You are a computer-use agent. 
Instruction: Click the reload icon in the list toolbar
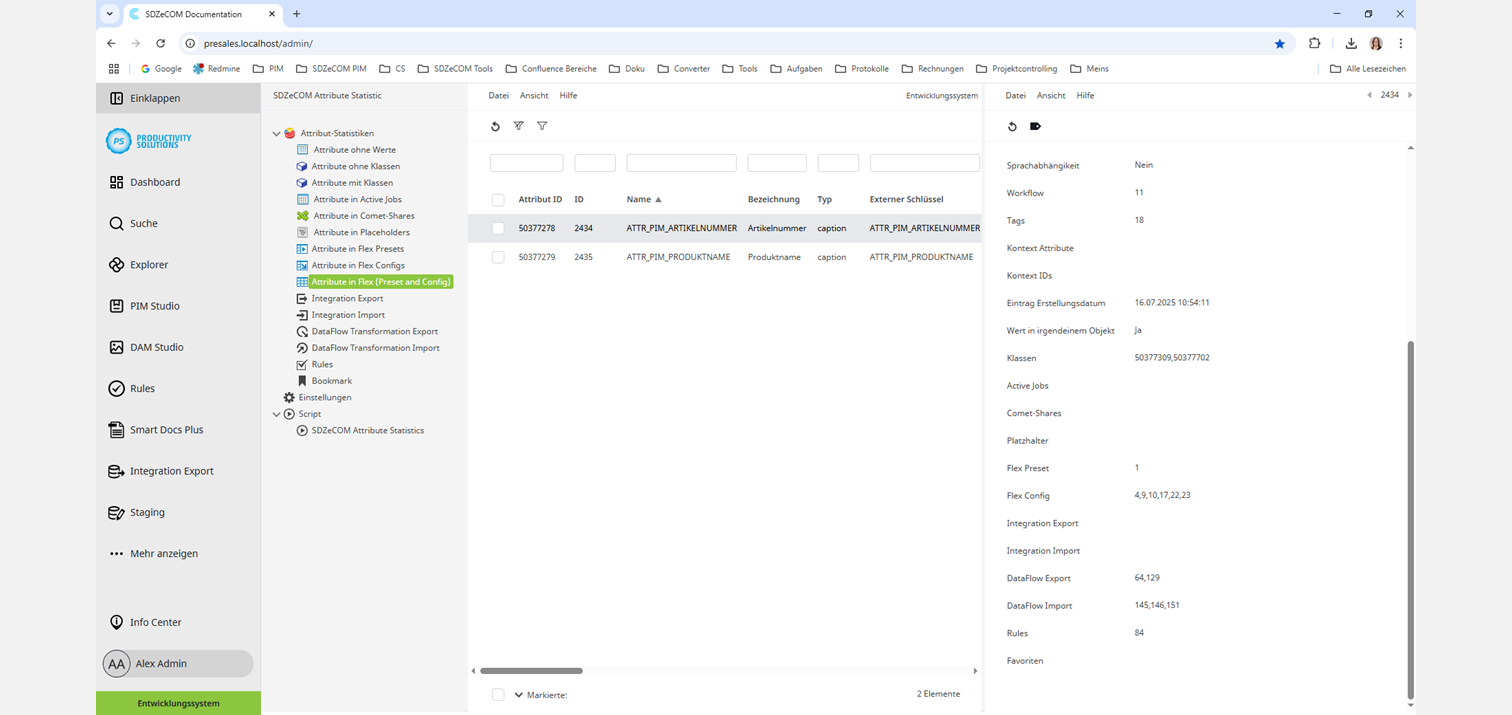point(495,126)
